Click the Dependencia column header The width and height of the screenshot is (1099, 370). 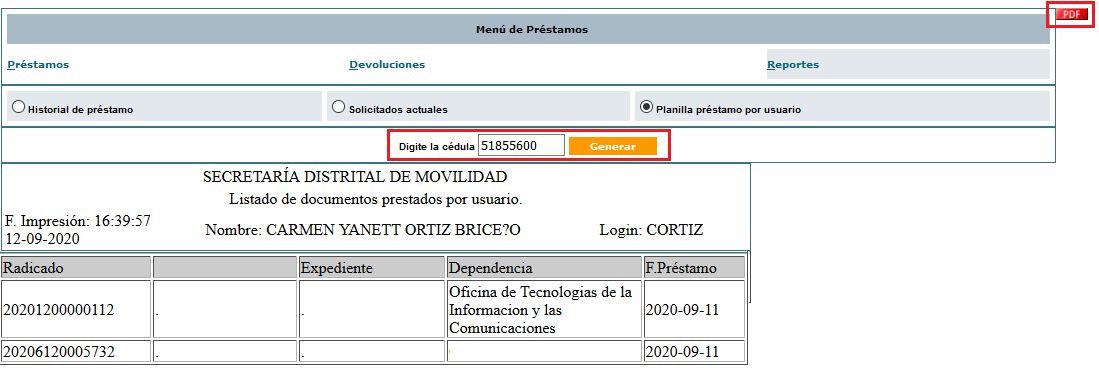545,268
